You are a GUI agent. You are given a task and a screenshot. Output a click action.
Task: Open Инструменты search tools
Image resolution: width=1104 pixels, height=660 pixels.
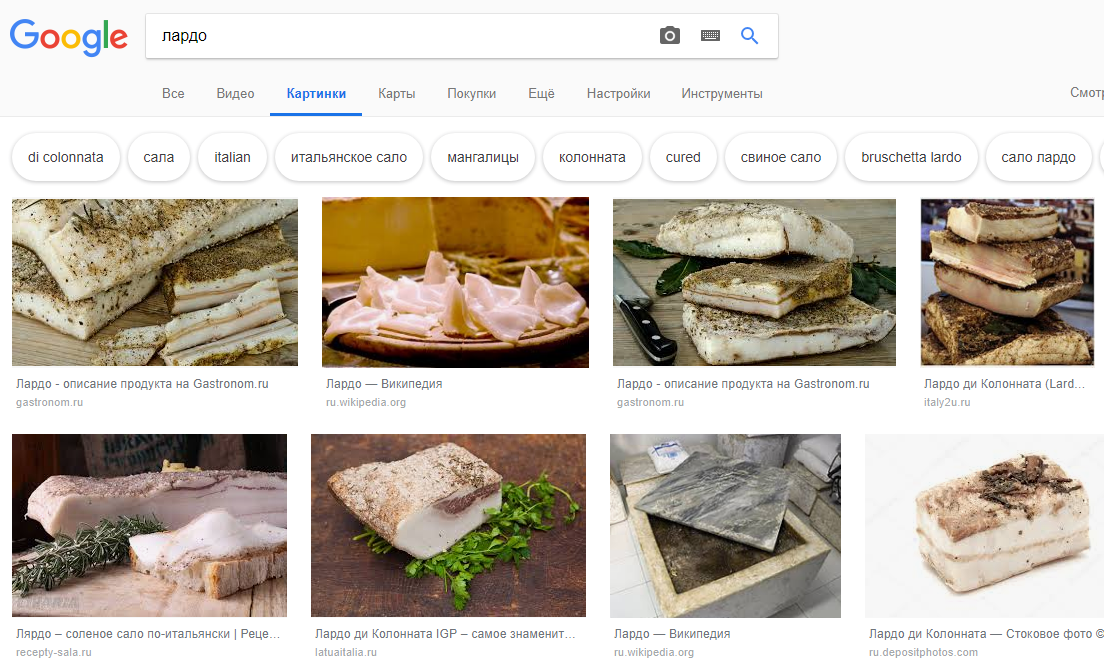pos(722,94)
